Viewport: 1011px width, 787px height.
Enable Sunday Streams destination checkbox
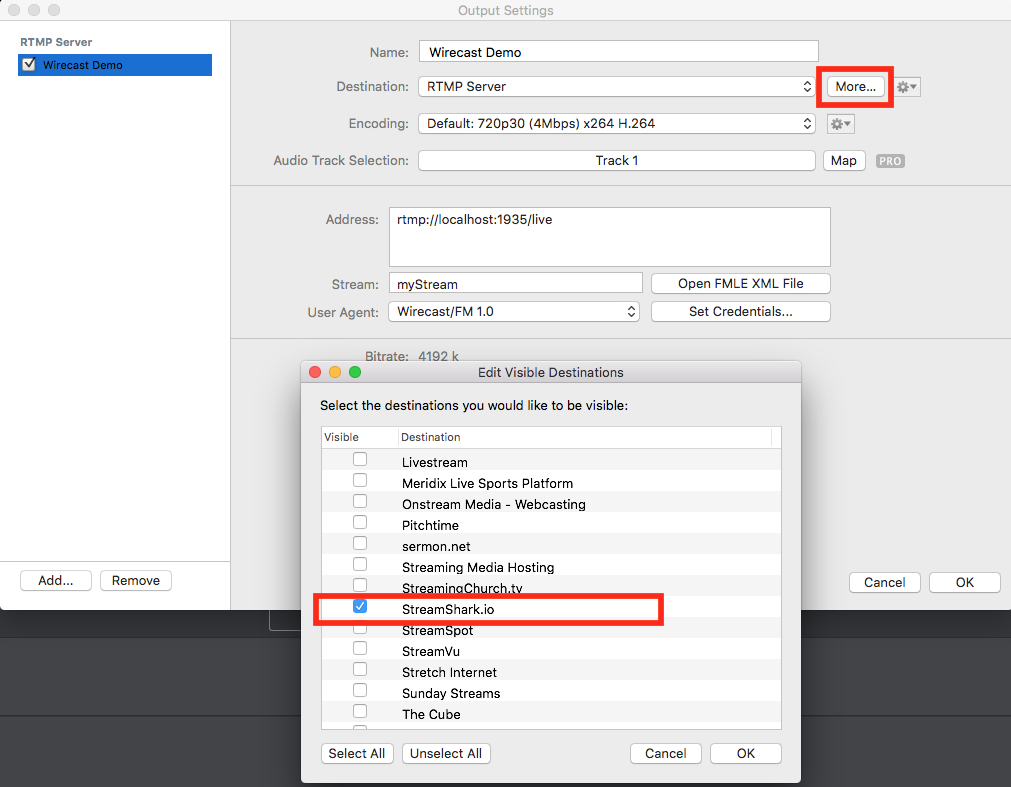tap(360, 690)
